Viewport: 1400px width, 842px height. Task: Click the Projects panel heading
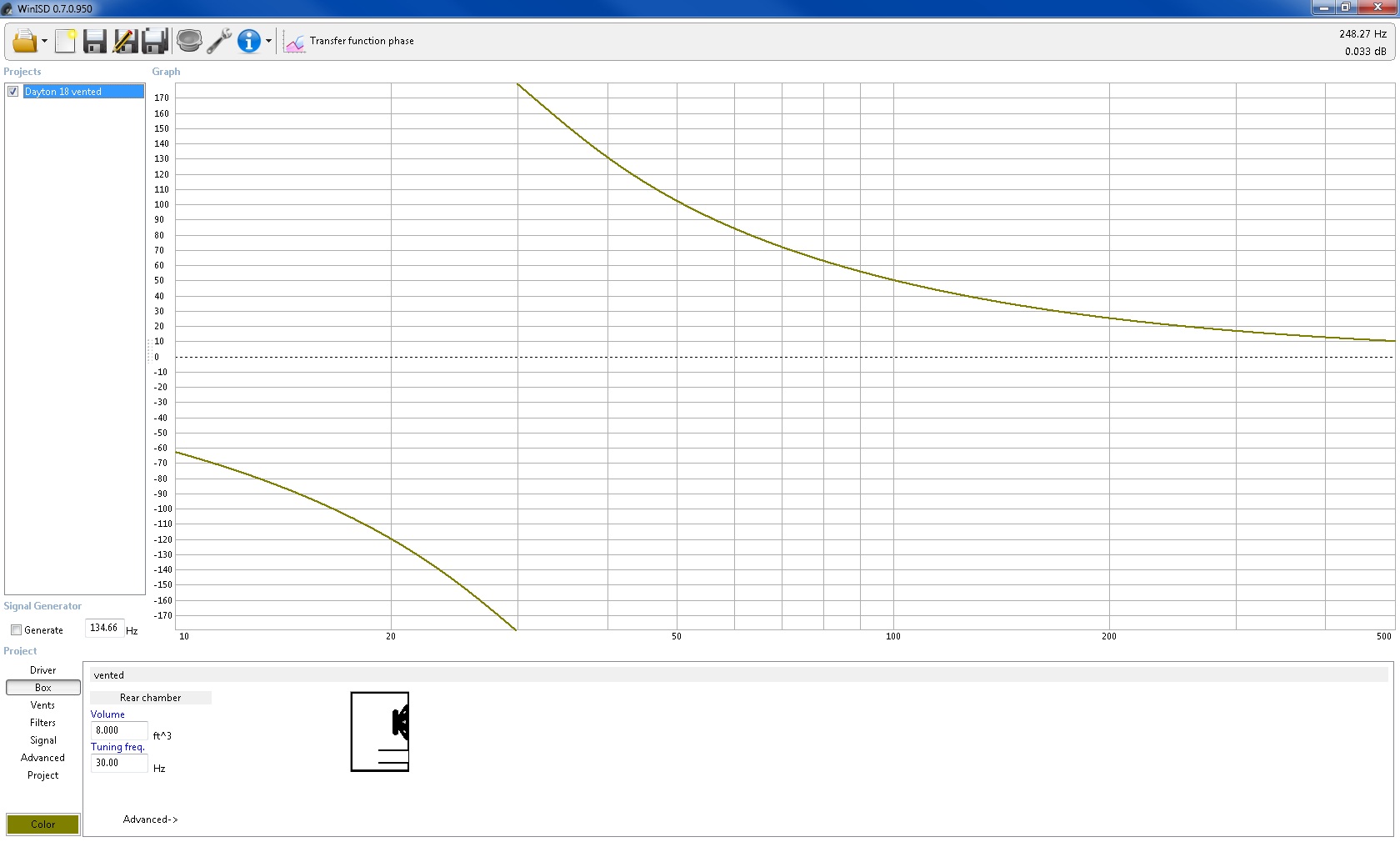22,72
